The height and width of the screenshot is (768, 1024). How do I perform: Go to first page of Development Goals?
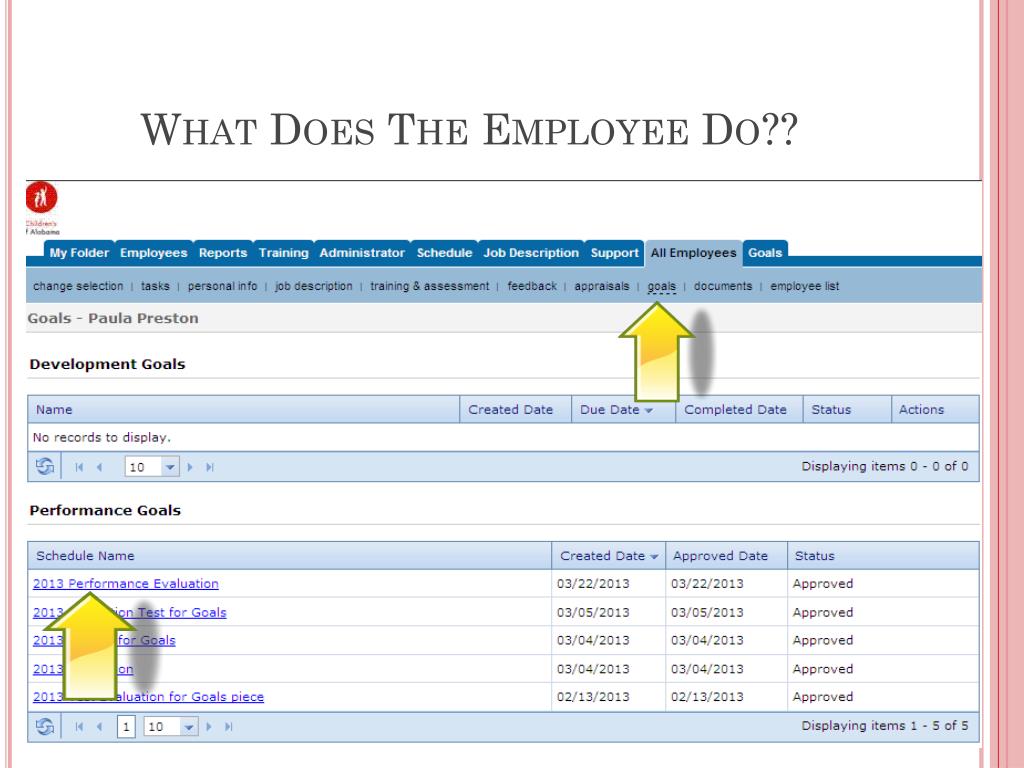point(79,467)
